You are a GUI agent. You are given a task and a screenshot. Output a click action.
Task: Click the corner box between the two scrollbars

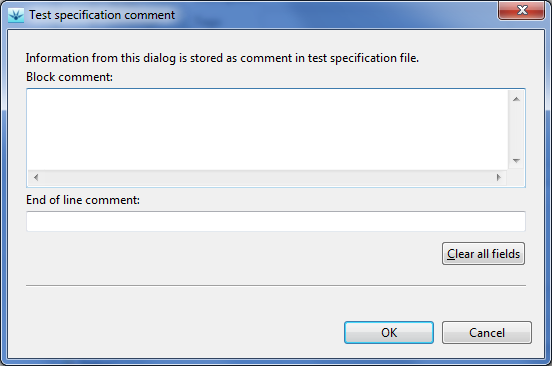coord(516,178)
